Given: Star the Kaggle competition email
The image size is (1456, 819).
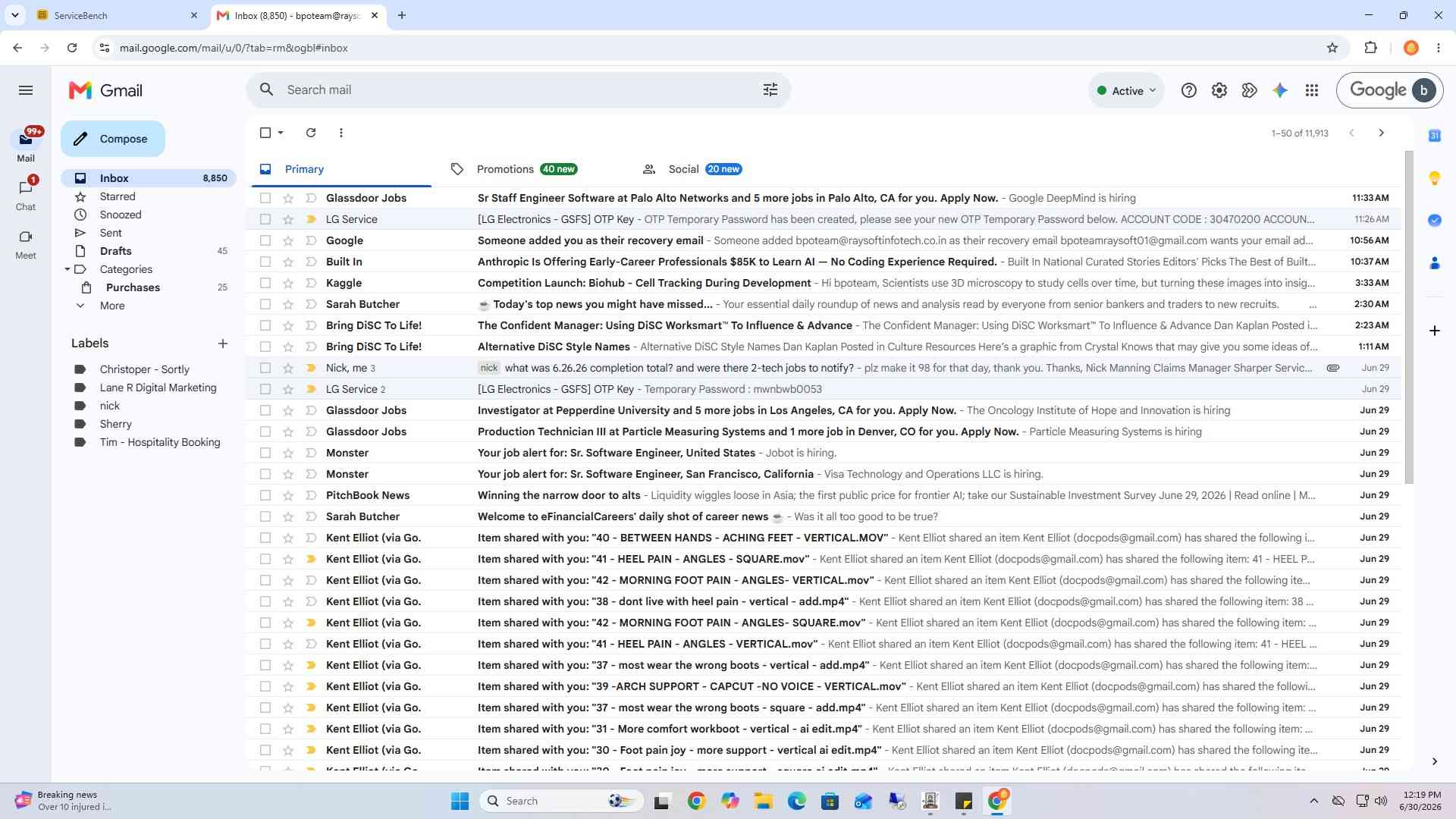Looking at the screenshot, I should pos(288,283).
